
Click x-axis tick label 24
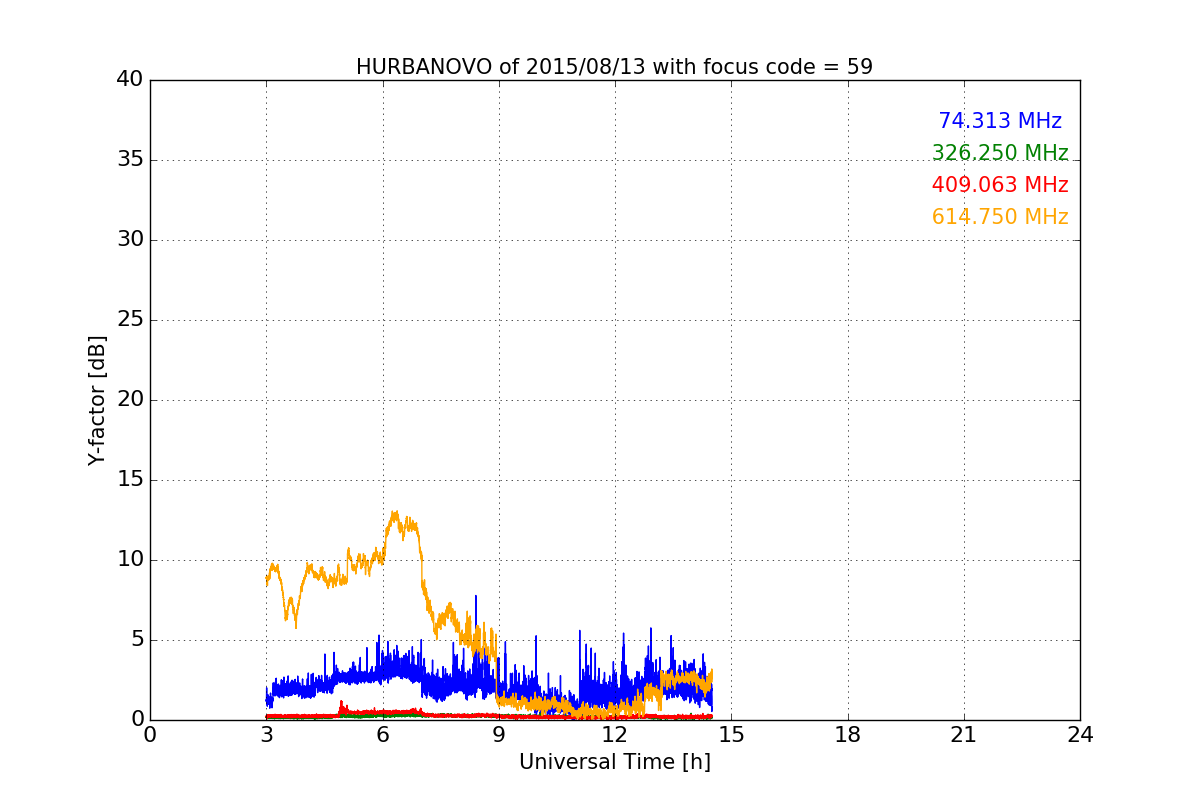(x=1080, y=735)
